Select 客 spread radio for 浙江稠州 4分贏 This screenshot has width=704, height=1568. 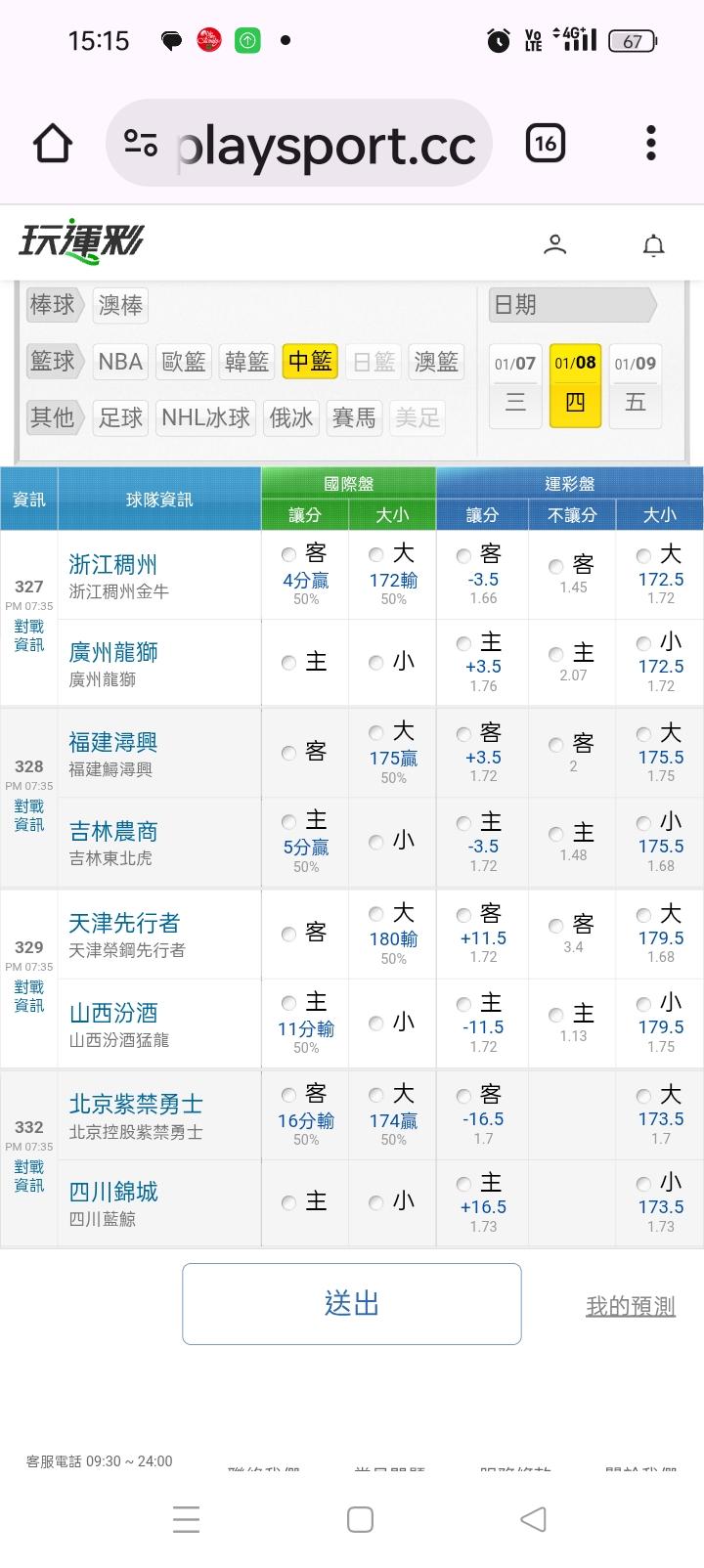tap(289, 554)
